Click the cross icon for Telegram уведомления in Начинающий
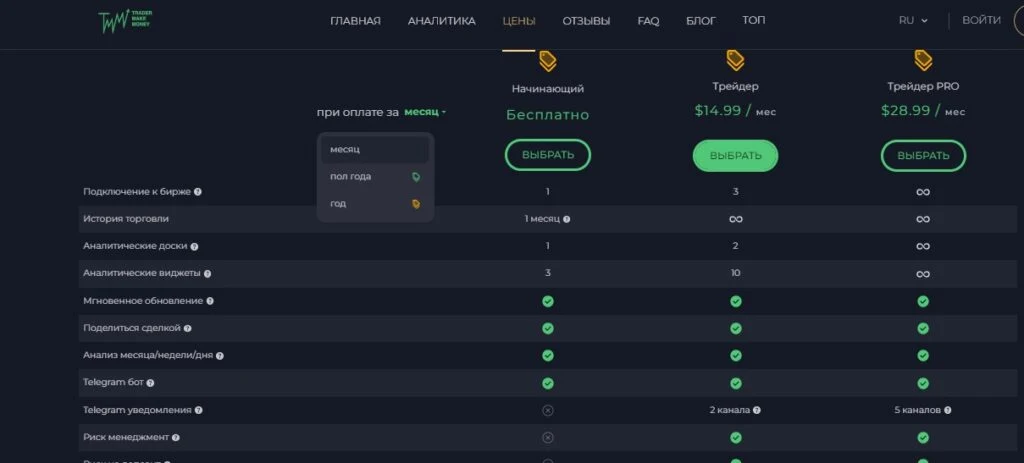The height and width of the screenshot is (463, 1024). 548,410
